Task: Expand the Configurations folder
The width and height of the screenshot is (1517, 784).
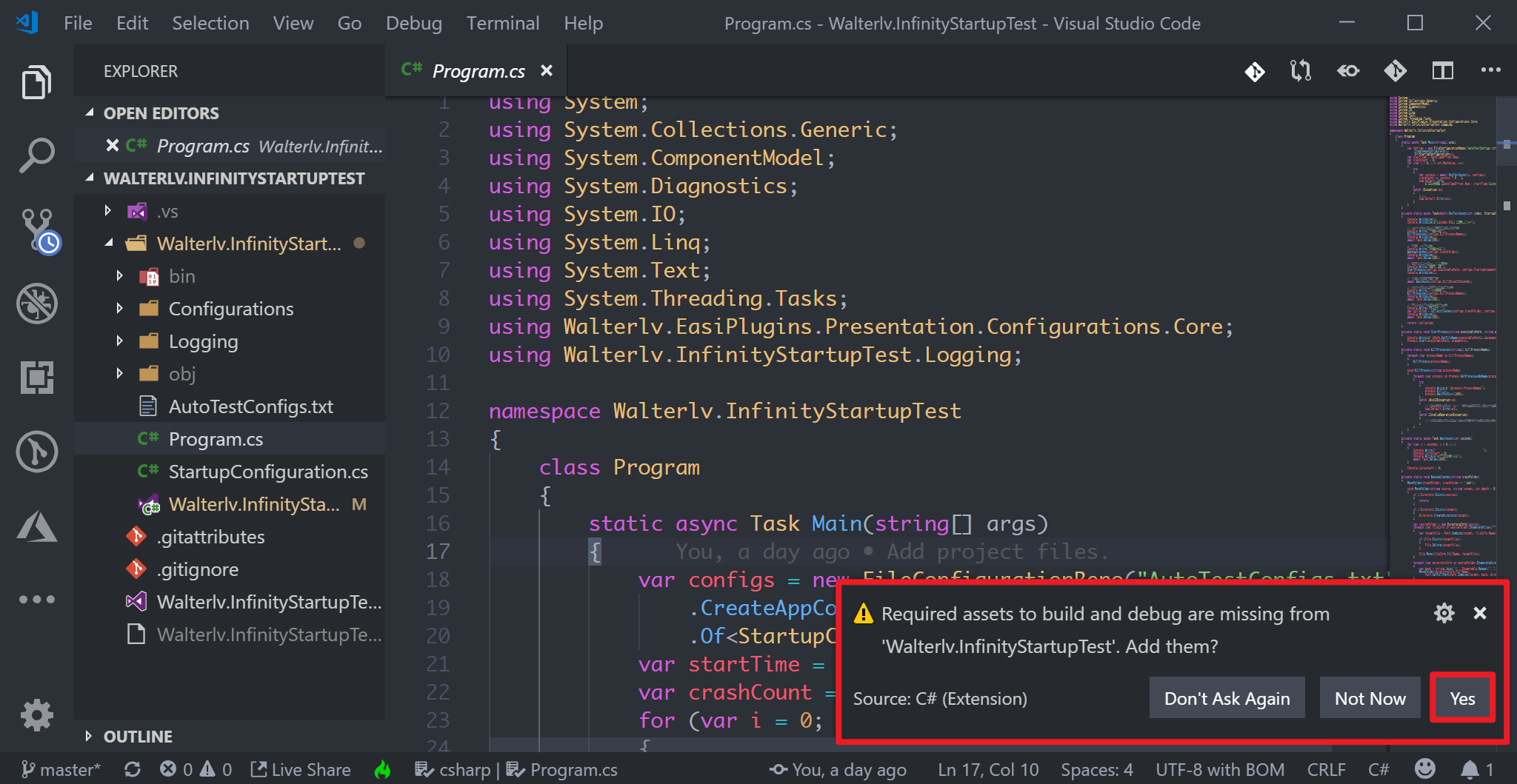Action: pyautogui.click(x=230, y=309)
